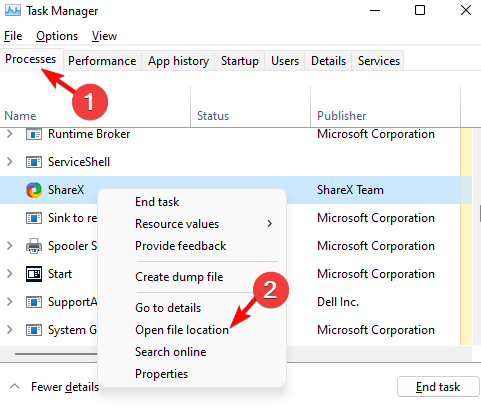
Task: Click the SupportAssist process icon
Action: (34, 302)
